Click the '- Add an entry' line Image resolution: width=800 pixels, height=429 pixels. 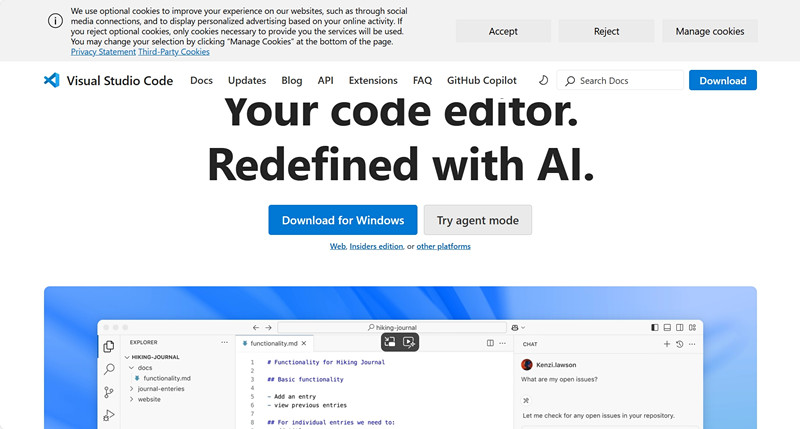(291, 396)
